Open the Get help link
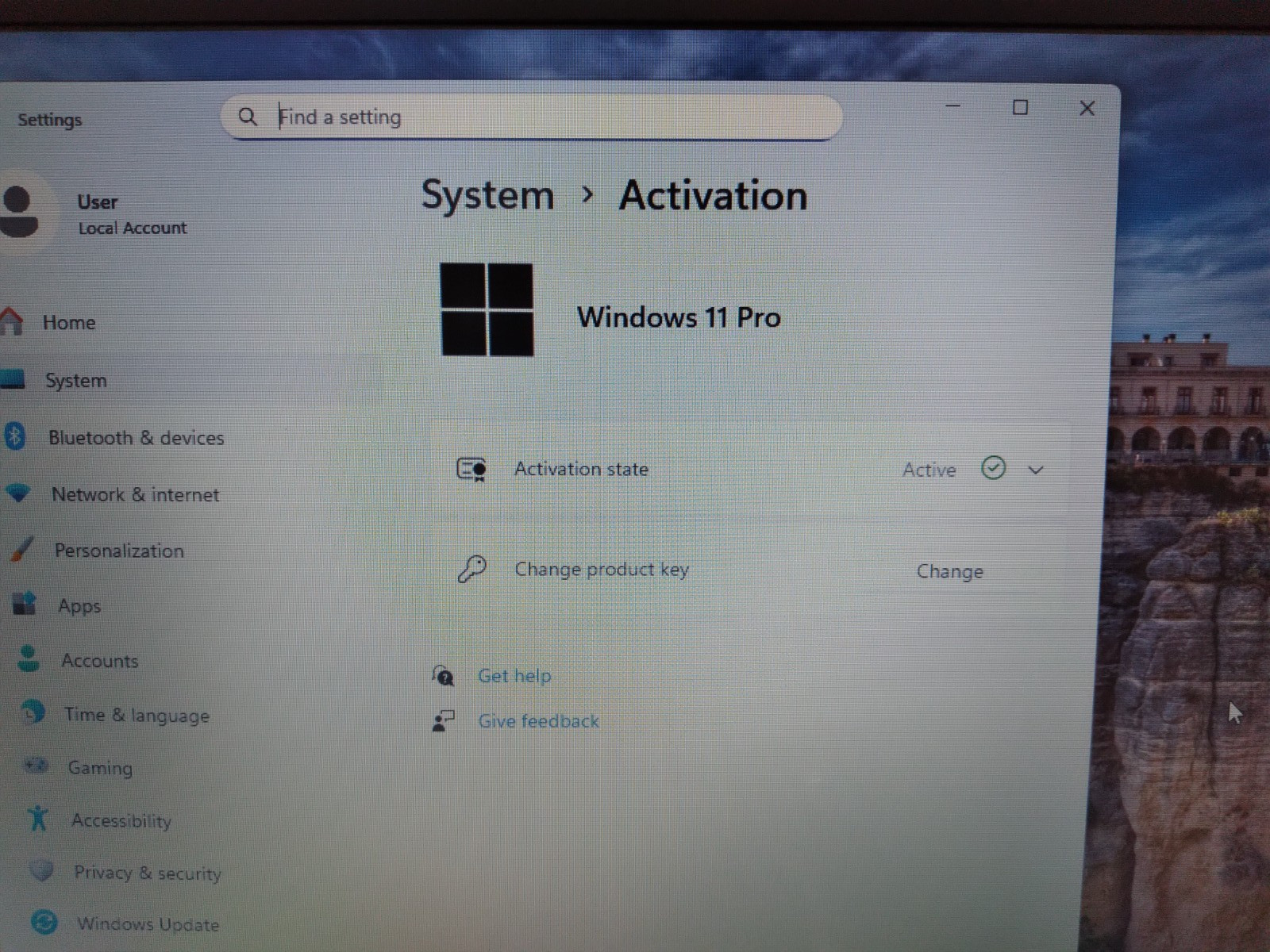Viewport: 1270px width, 952px height. [x=514, y=676]
